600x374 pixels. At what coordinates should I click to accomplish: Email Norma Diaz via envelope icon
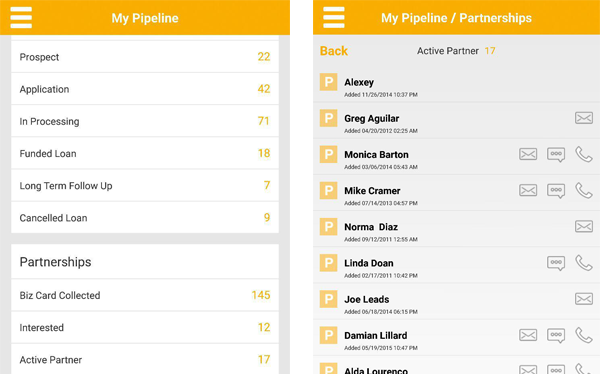coord(584,227)
